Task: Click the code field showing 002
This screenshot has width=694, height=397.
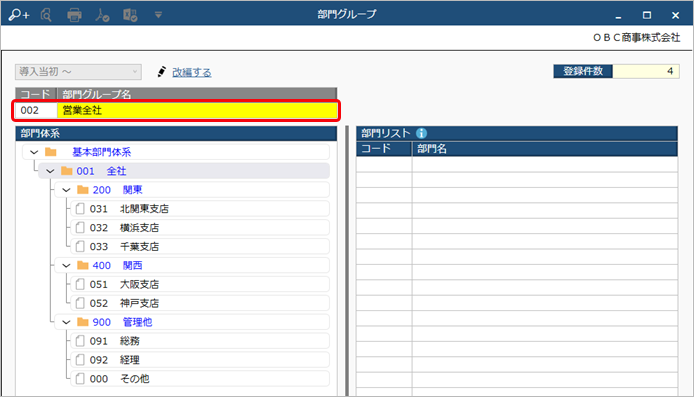Action: [x=36, y=110]
